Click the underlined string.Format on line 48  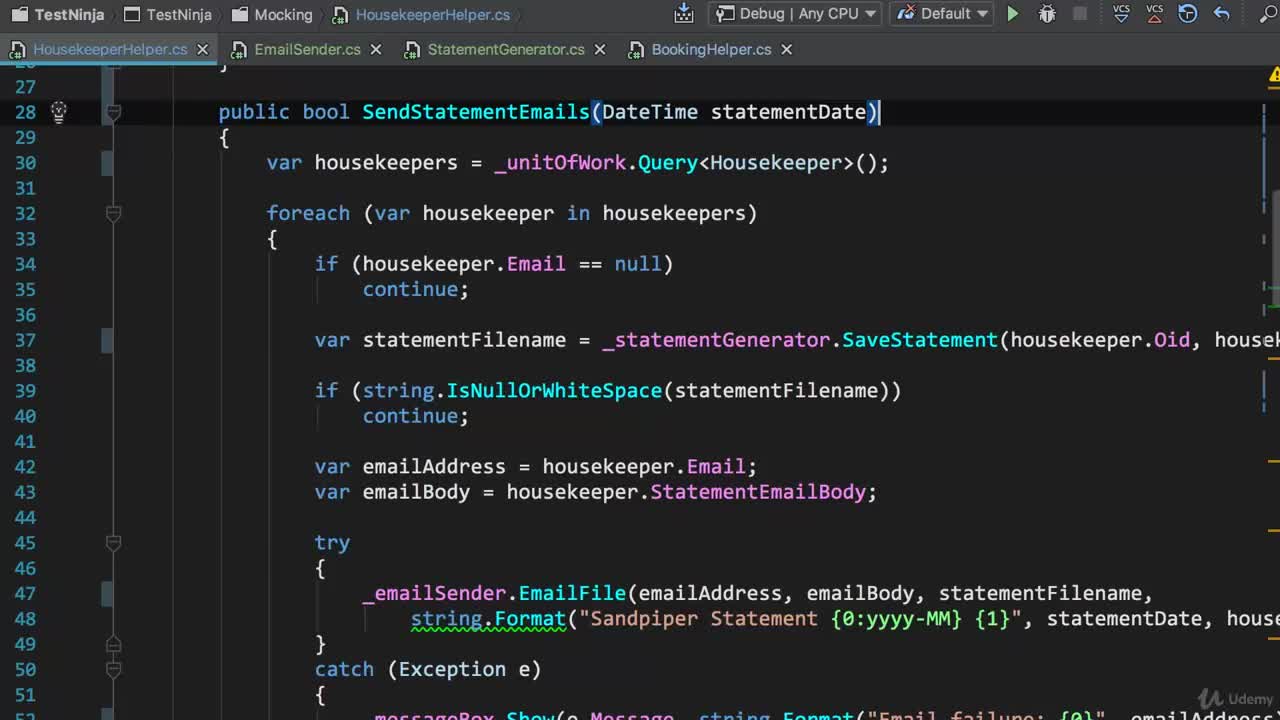click(x=488, y=619)
